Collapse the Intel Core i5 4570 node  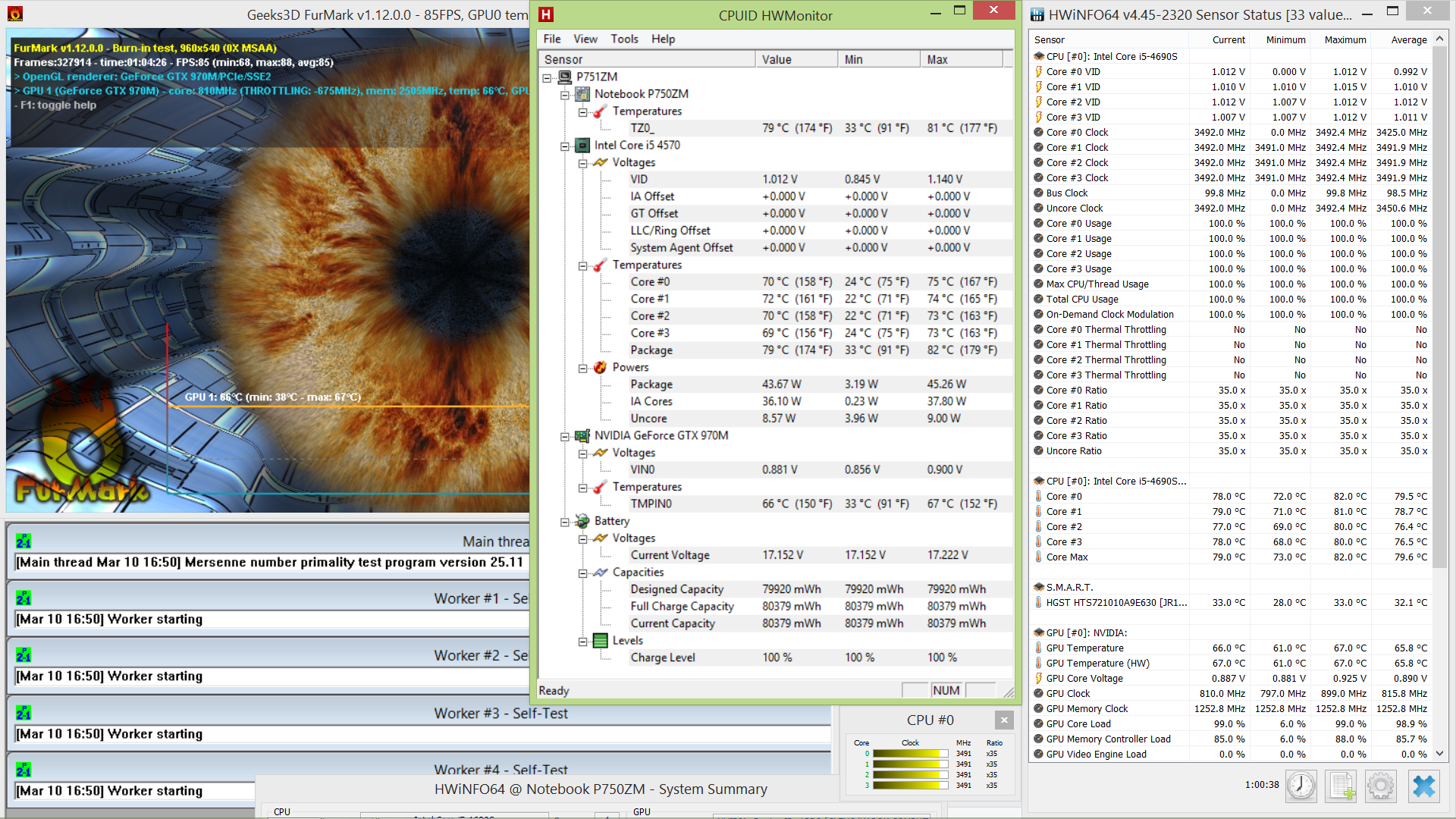click(565, 146)
